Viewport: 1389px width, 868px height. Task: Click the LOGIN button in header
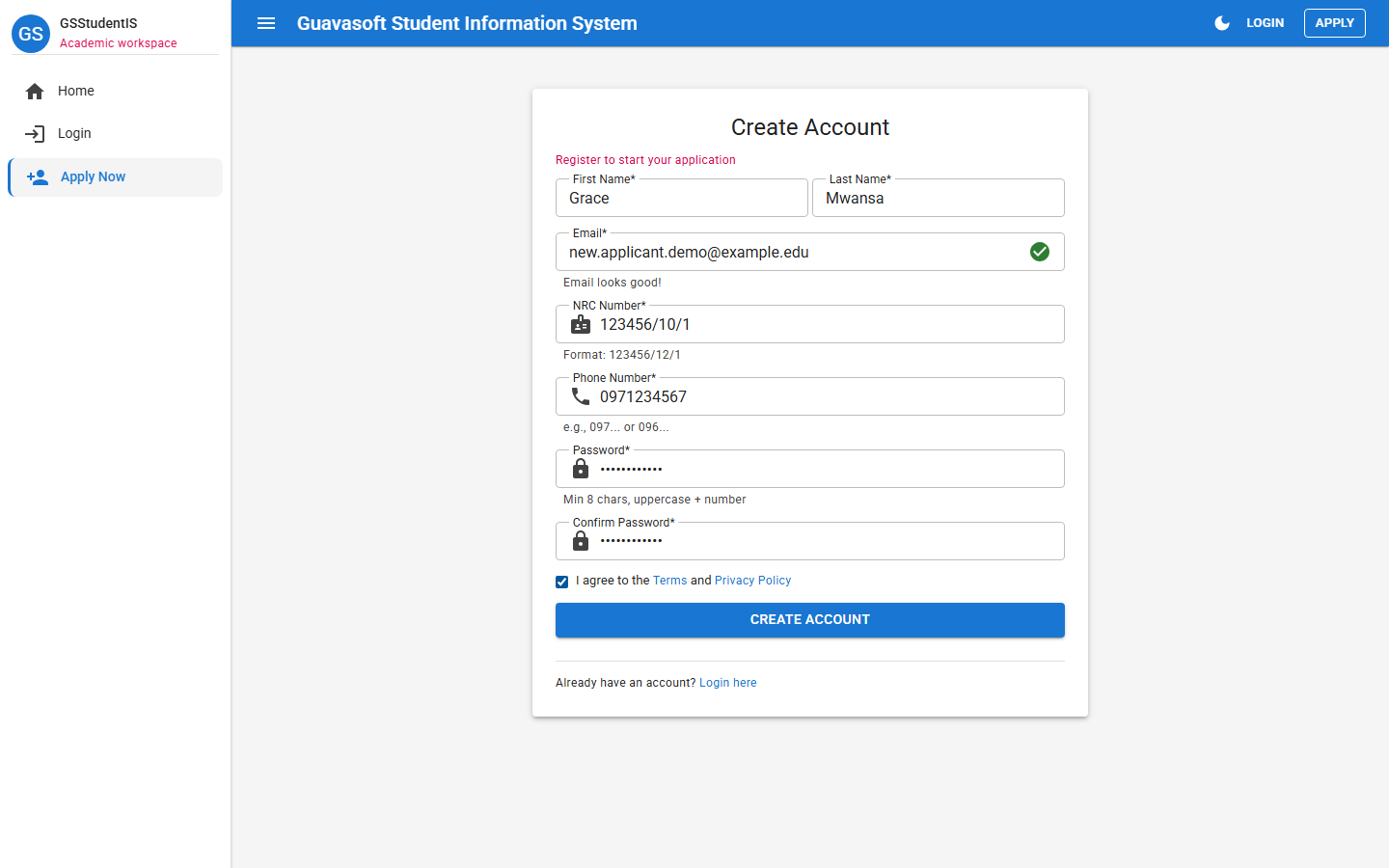pos(1265,23)
